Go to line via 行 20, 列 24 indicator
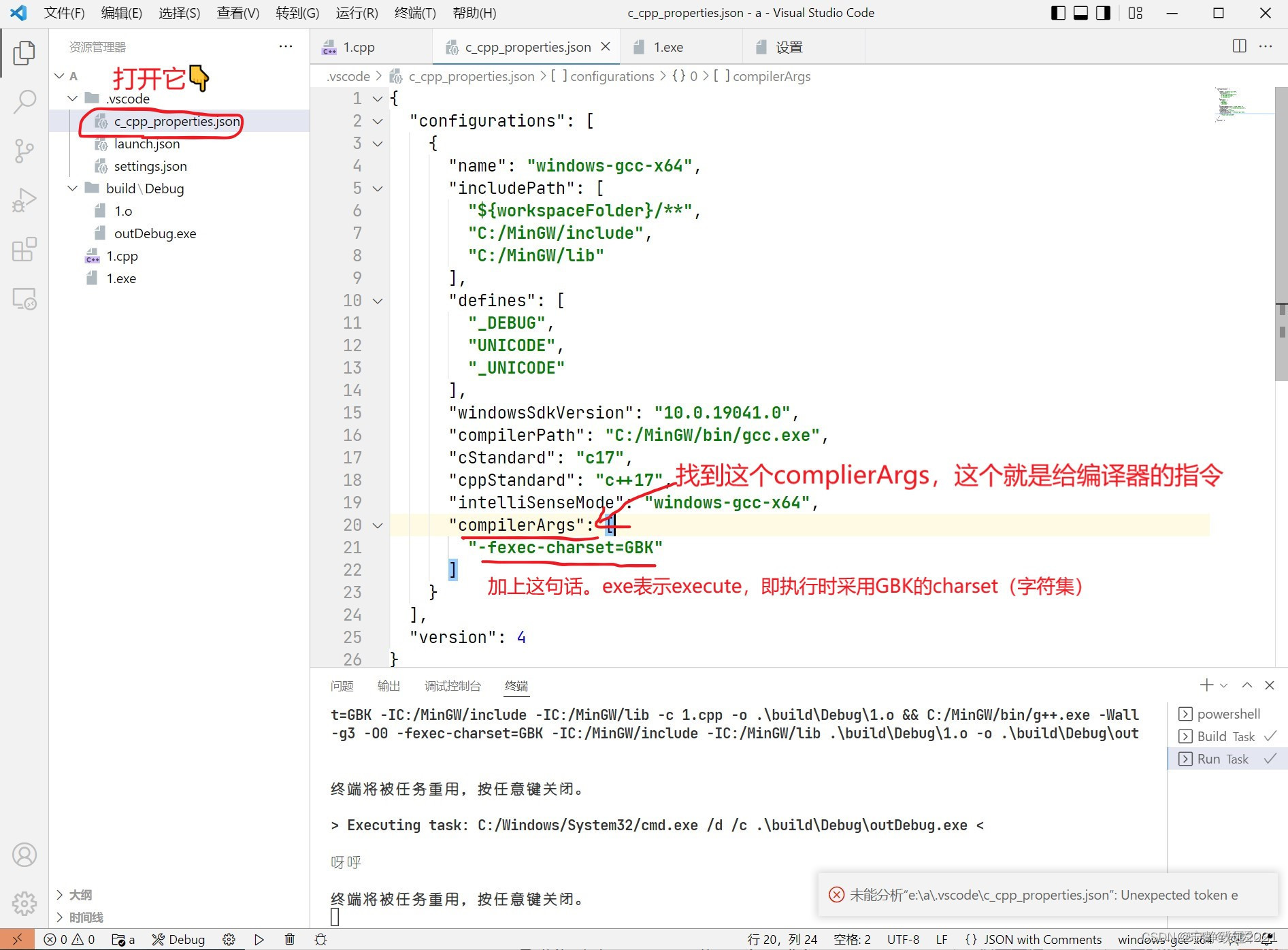The width and height of the screenshot is (1288, 950). point(782,939)
